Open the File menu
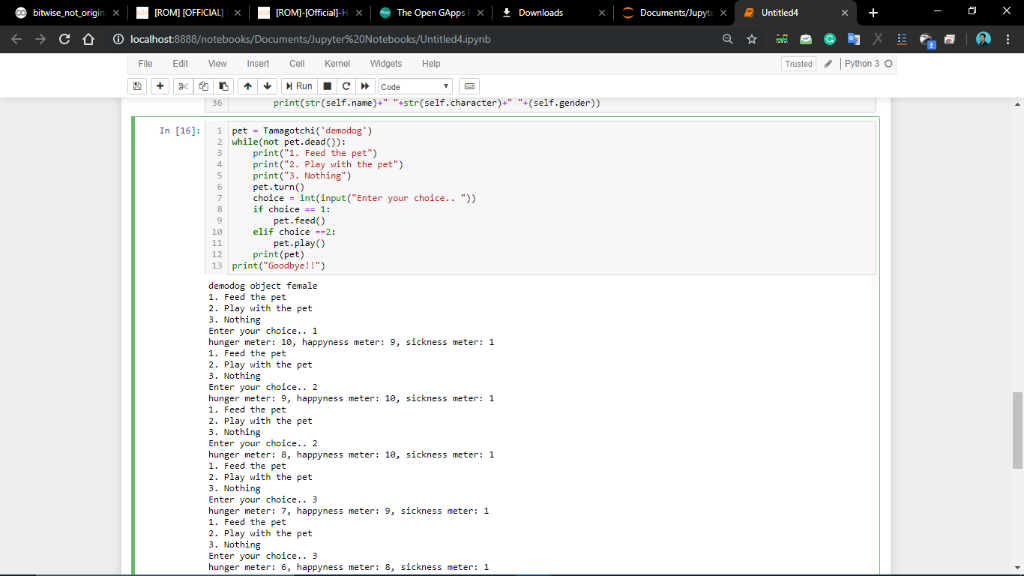 point(145,64)
